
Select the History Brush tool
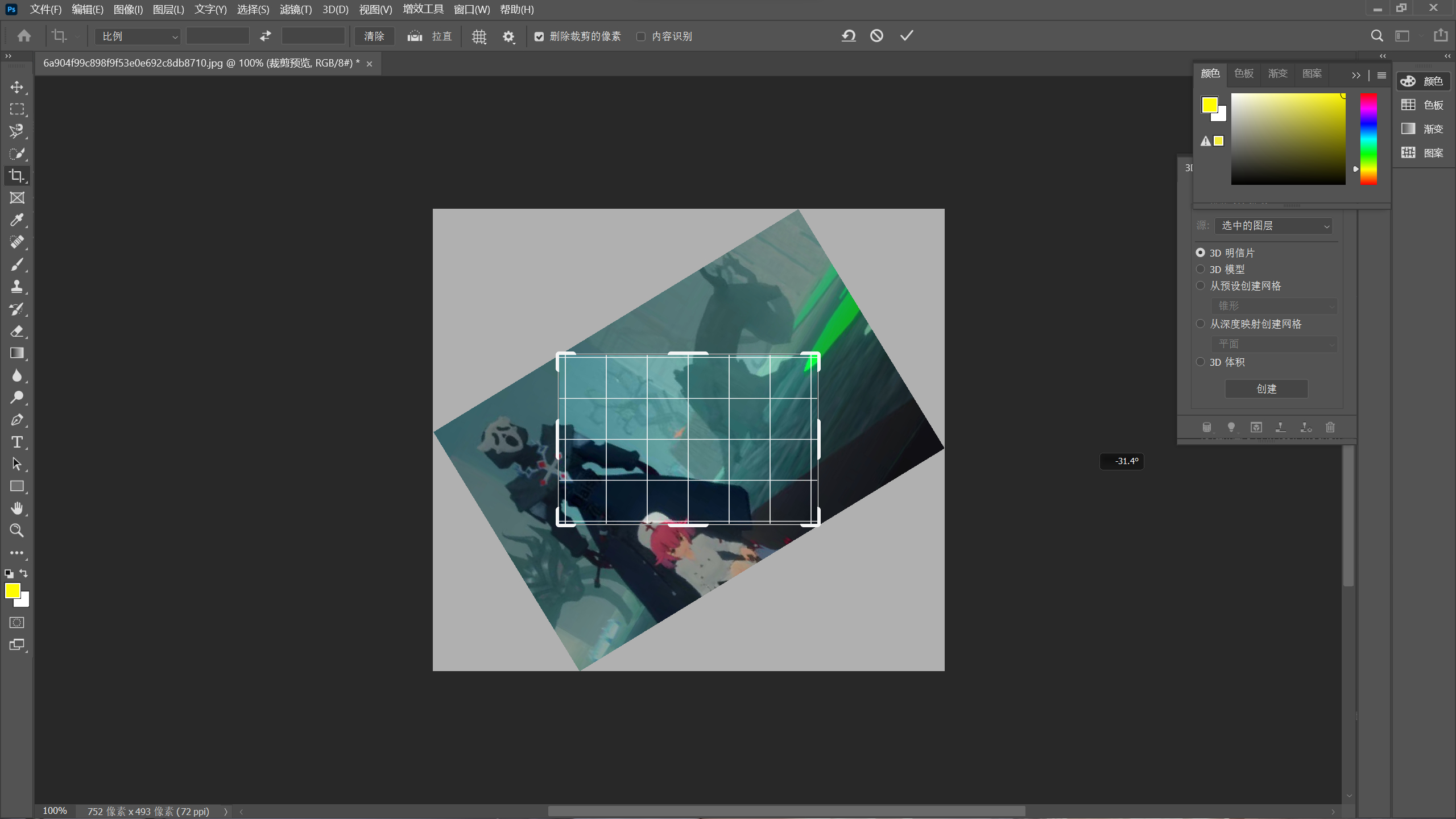(16, 309)
